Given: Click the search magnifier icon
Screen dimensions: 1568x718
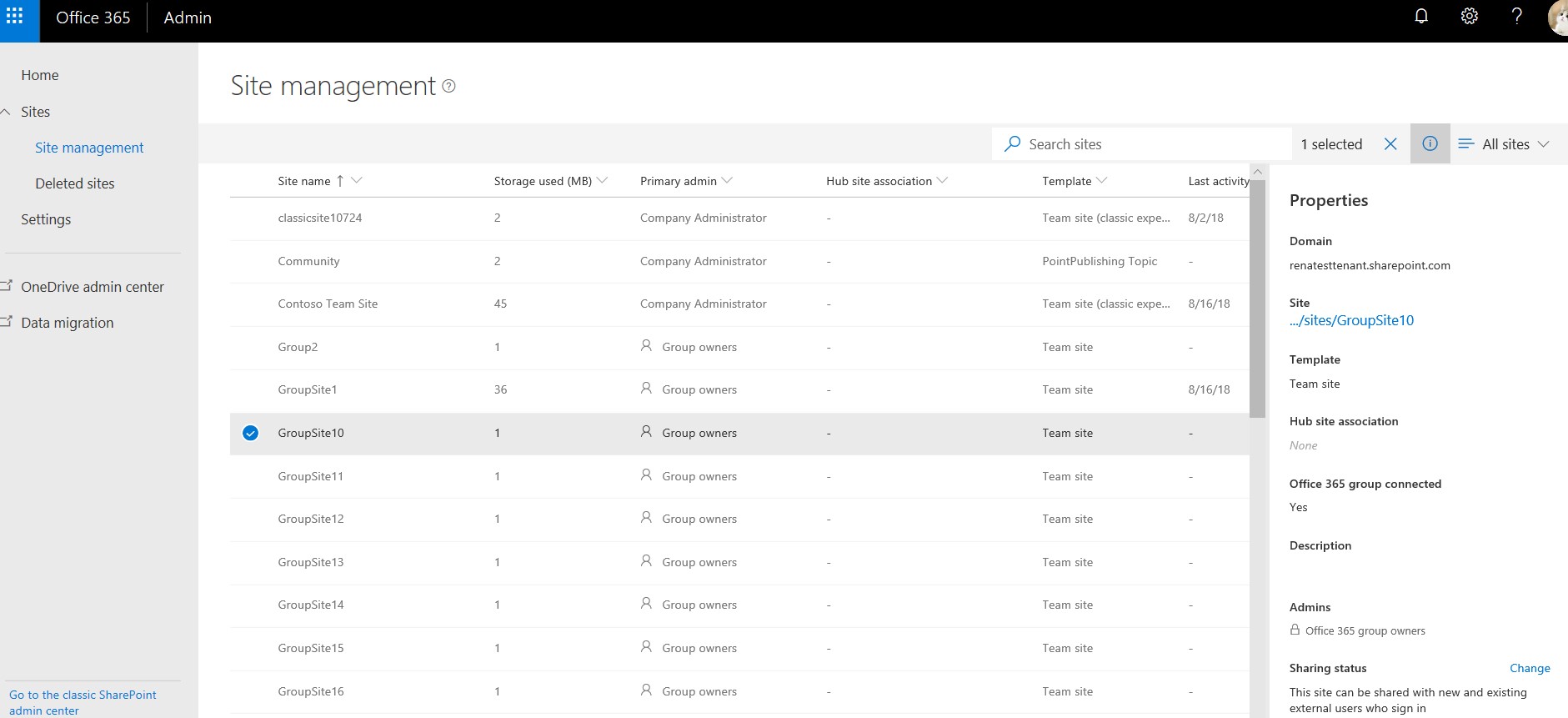Looking at the screenshot, I should pyautogui.click(x=1013, y=144).
